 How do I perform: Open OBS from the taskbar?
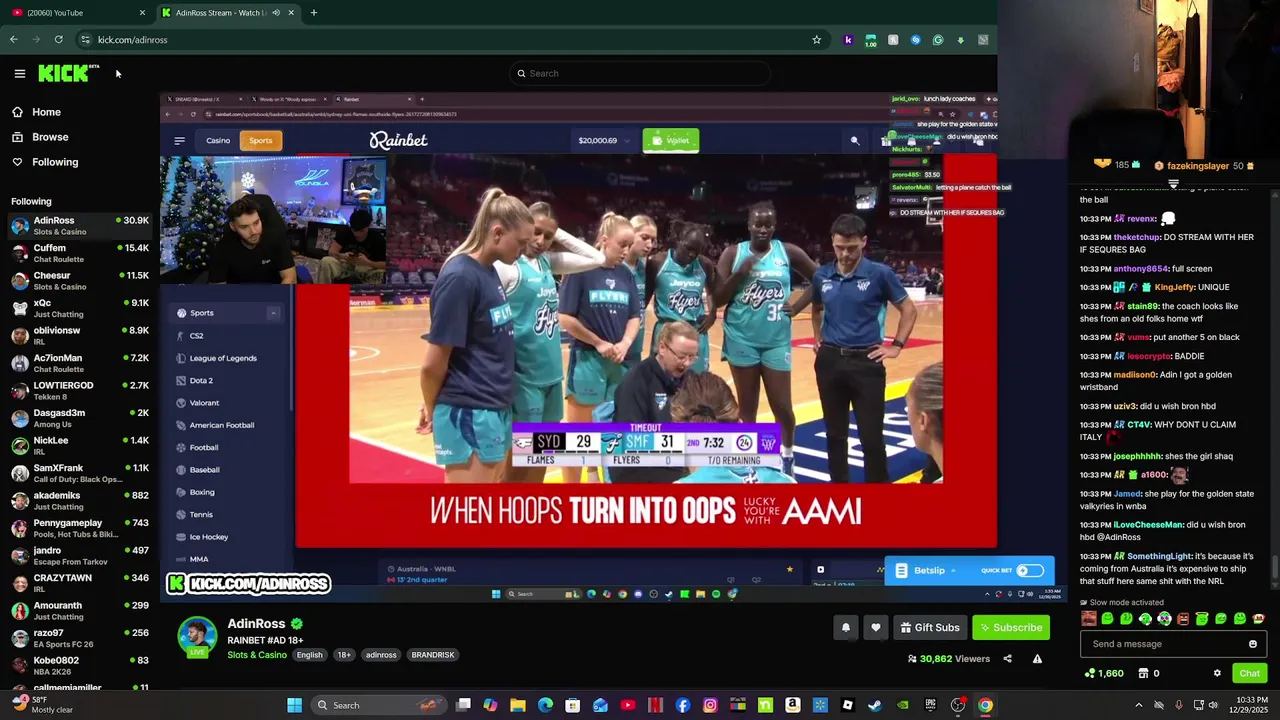(x=958, y=705)
